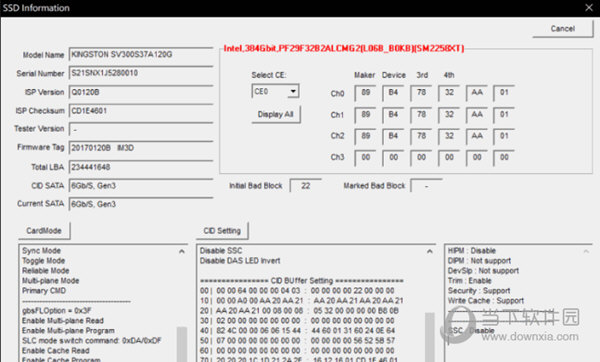Select 'Disable DAS LED Invert' line
Image resolution: width=600 pixels, height=362 pixels.
[x=240, y=261]
